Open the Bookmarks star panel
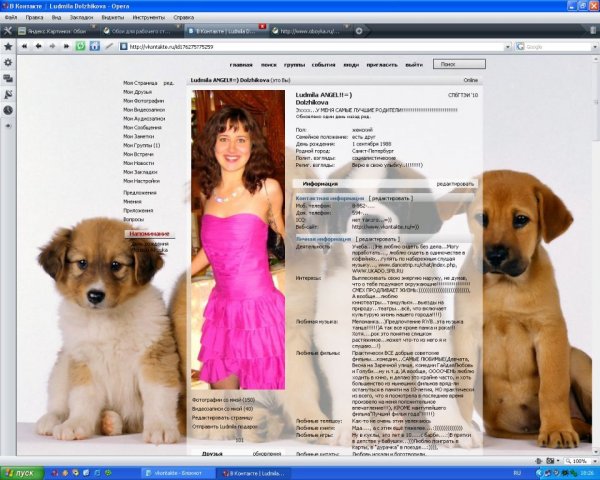Screen dimensions: 600x480 (x=8, y=47)
